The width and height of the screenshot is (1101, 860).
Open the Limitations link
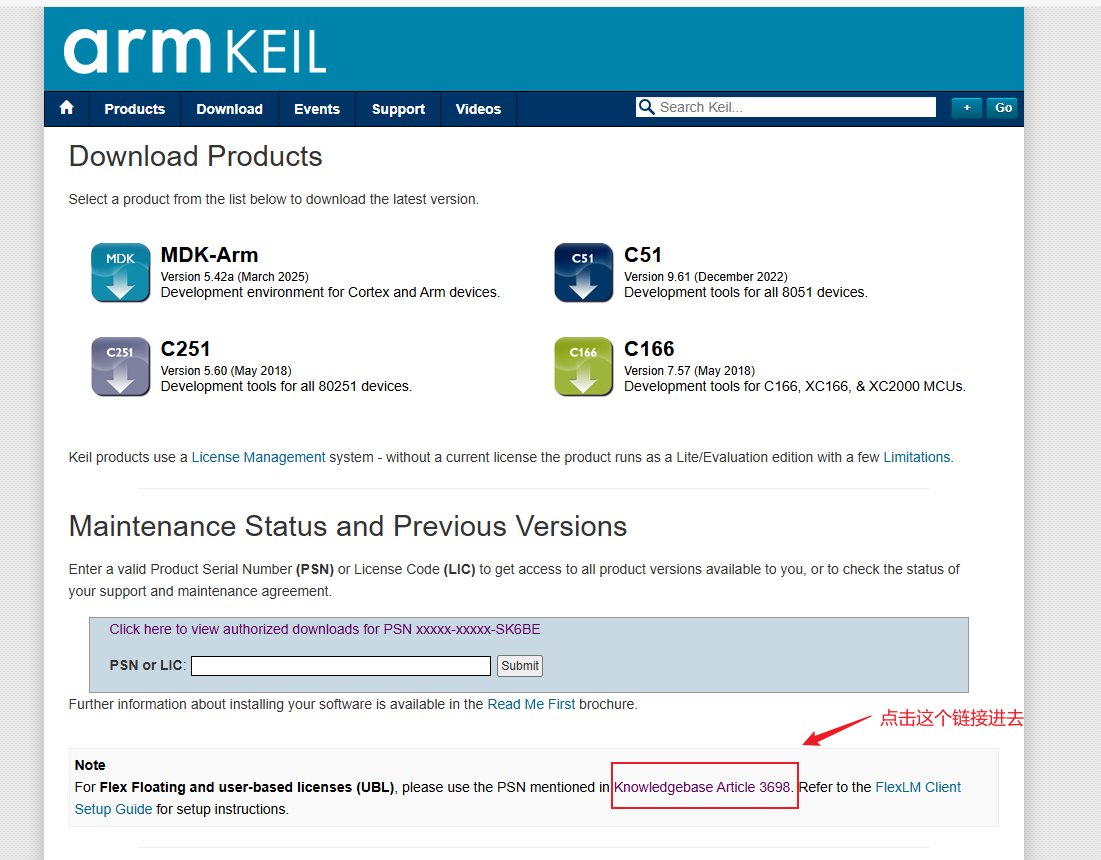(x=916, y=457)
